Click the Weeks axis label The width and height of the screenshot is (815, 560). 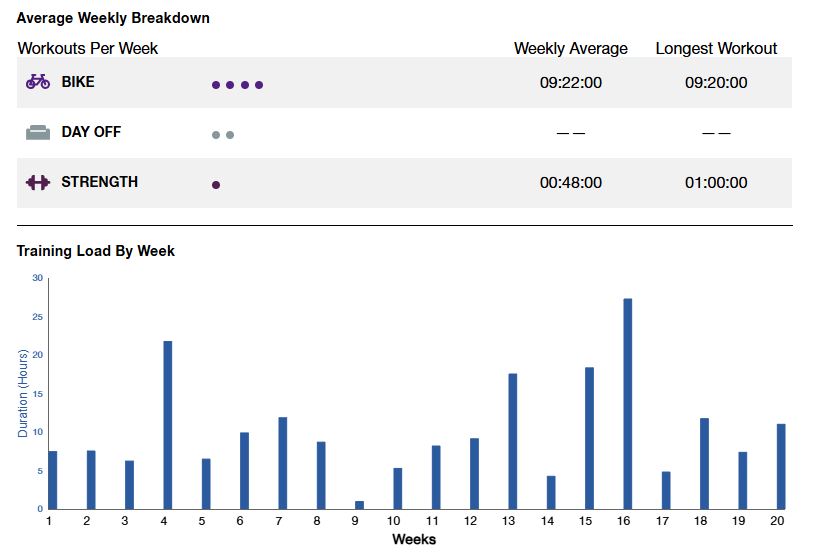click(413, 539)
